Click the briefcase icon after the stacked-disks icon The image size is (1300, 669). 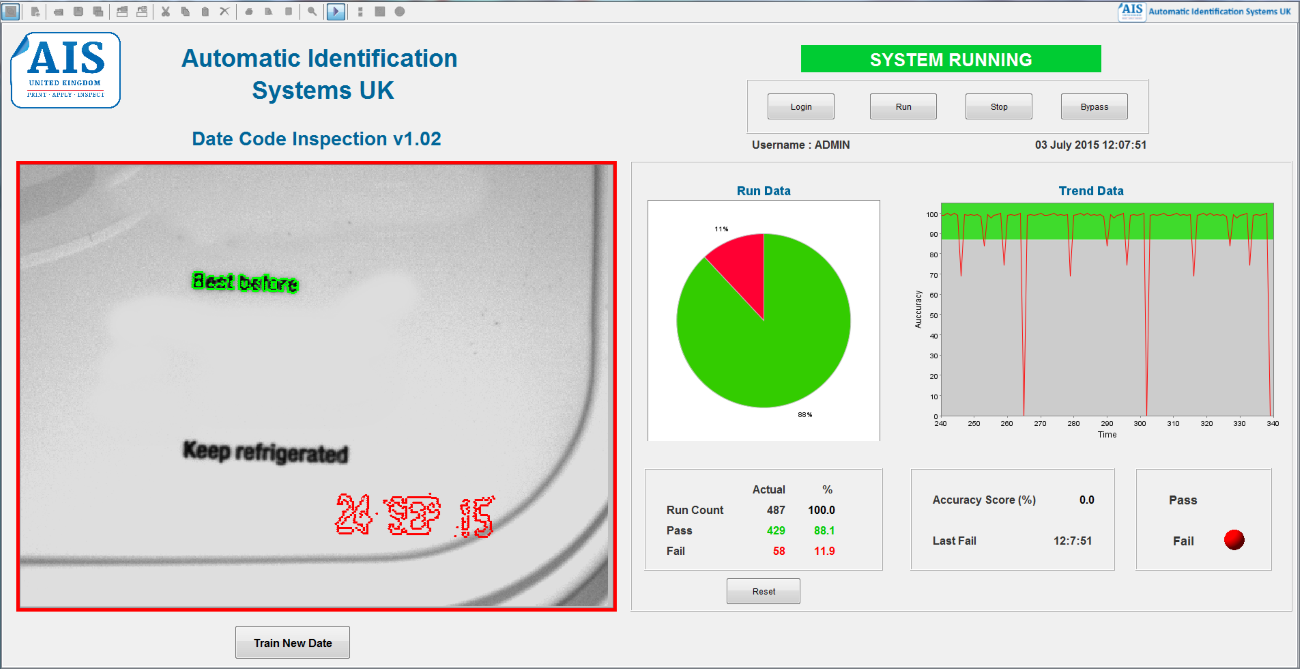pyautogui.click(x=122, y=12)
